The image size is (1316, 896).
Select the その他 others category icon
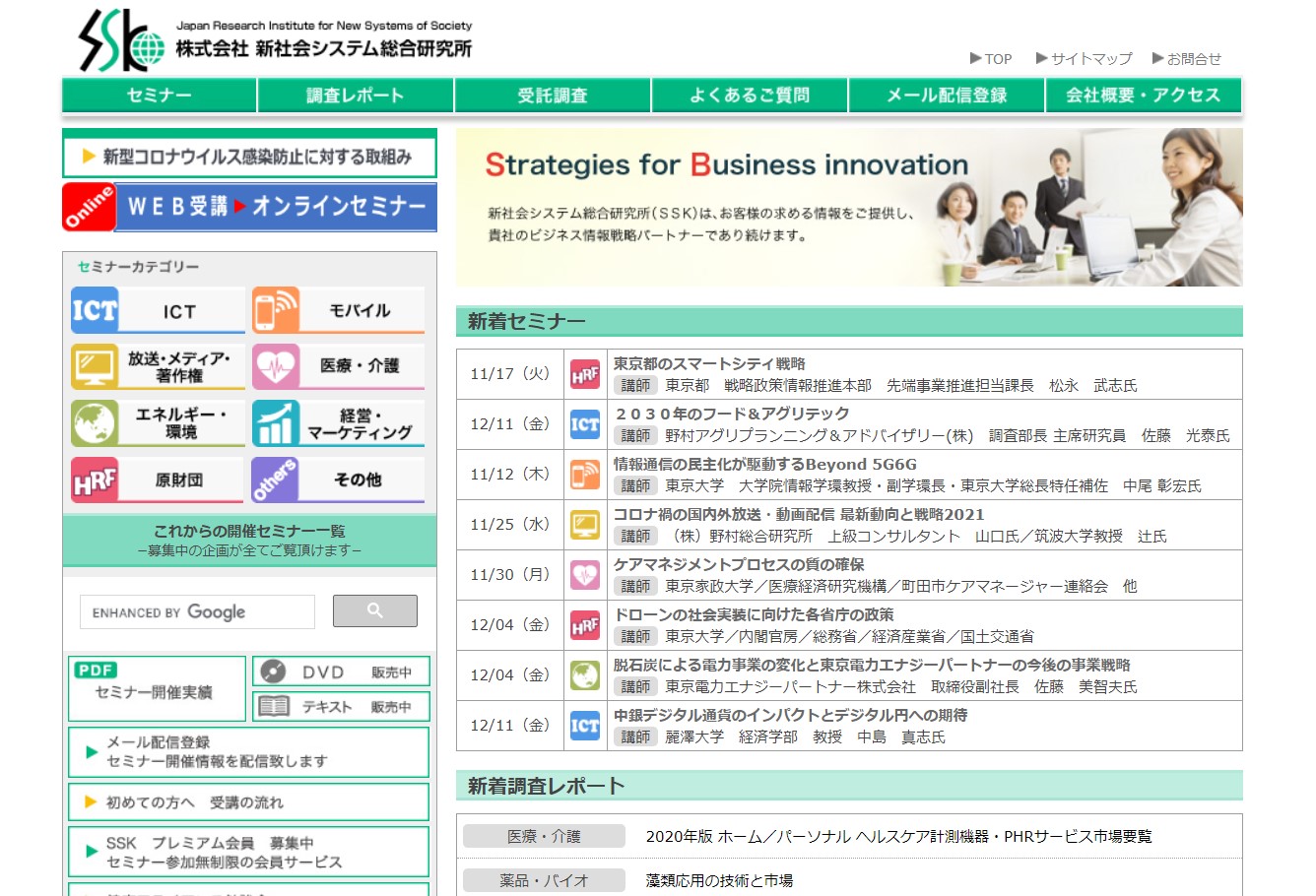(x=276, y=480)
